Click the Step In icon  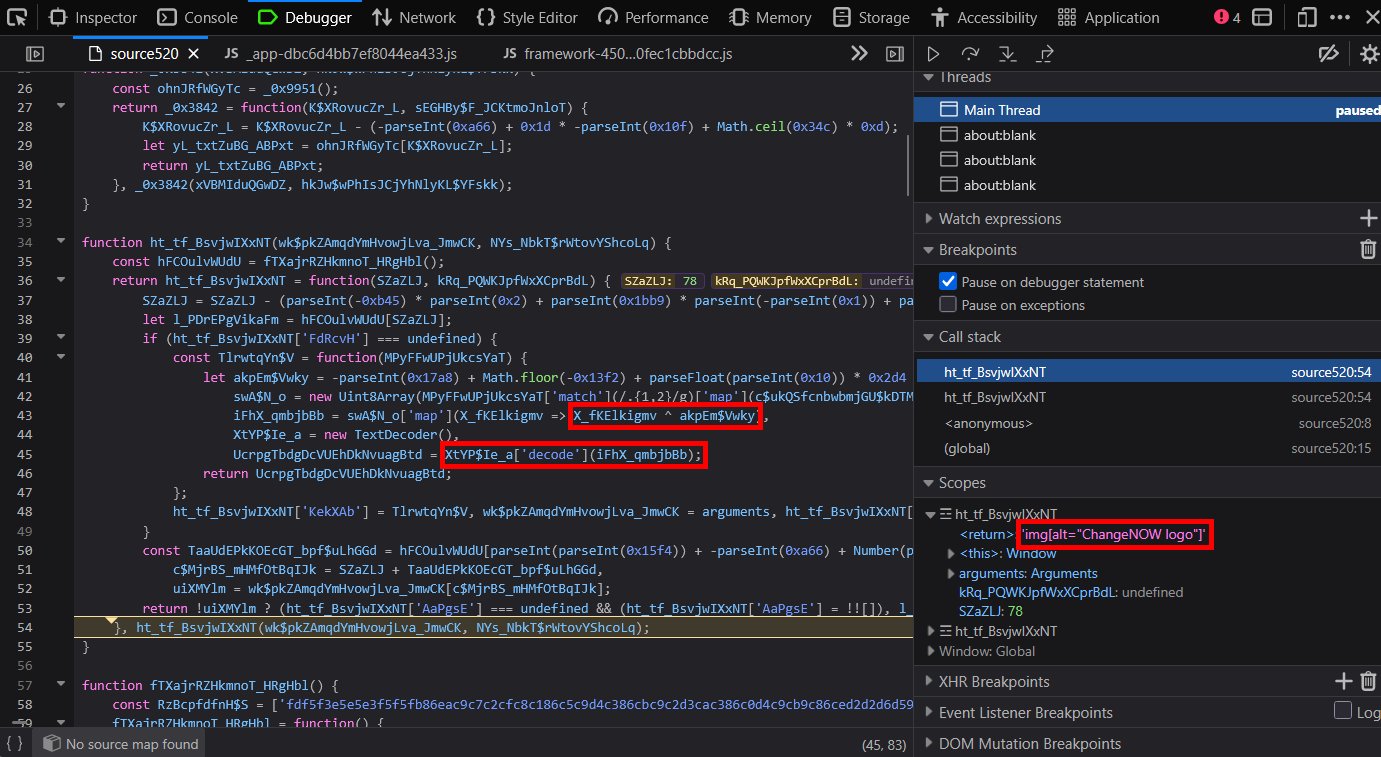pyautogui.click(x=1007, y=54)
